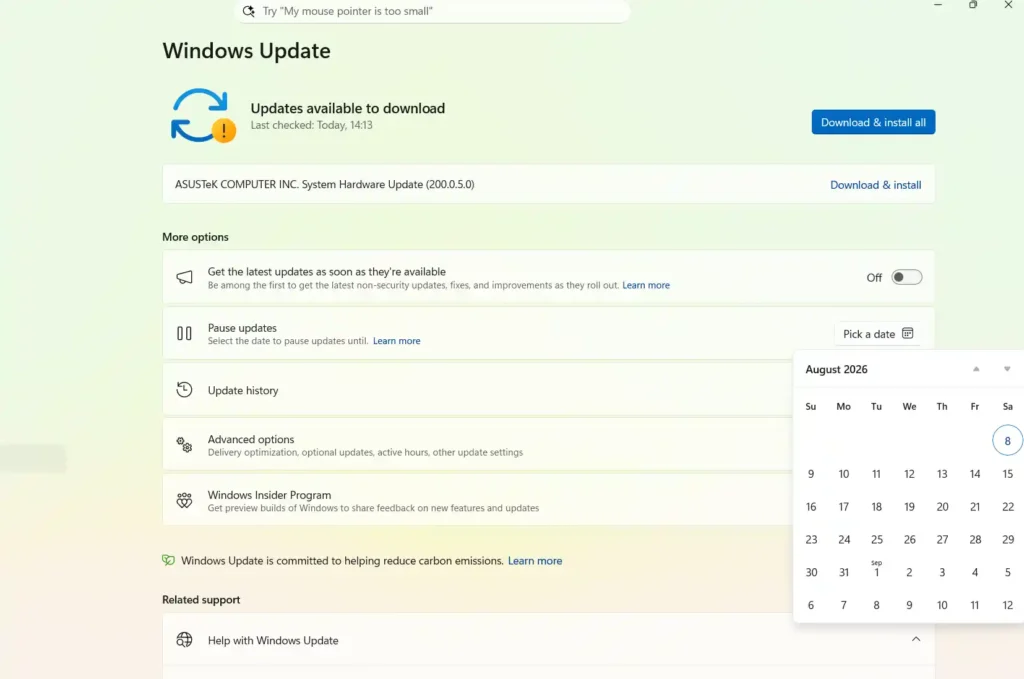
Task: Select September 5 in the calendar
Action: (x=1008, y=573)
